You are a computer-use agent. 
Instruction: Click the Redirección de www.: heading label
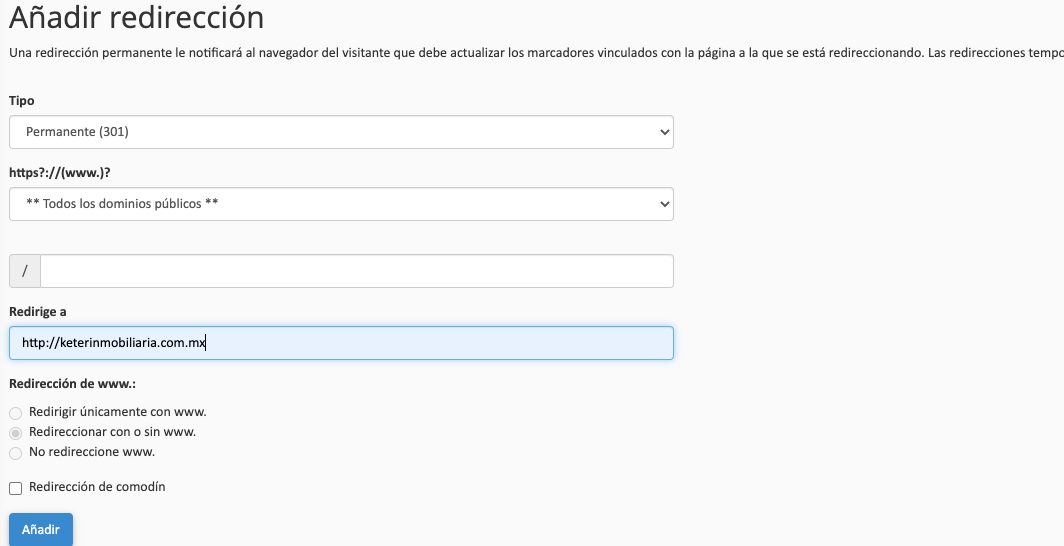coord(72,384)
